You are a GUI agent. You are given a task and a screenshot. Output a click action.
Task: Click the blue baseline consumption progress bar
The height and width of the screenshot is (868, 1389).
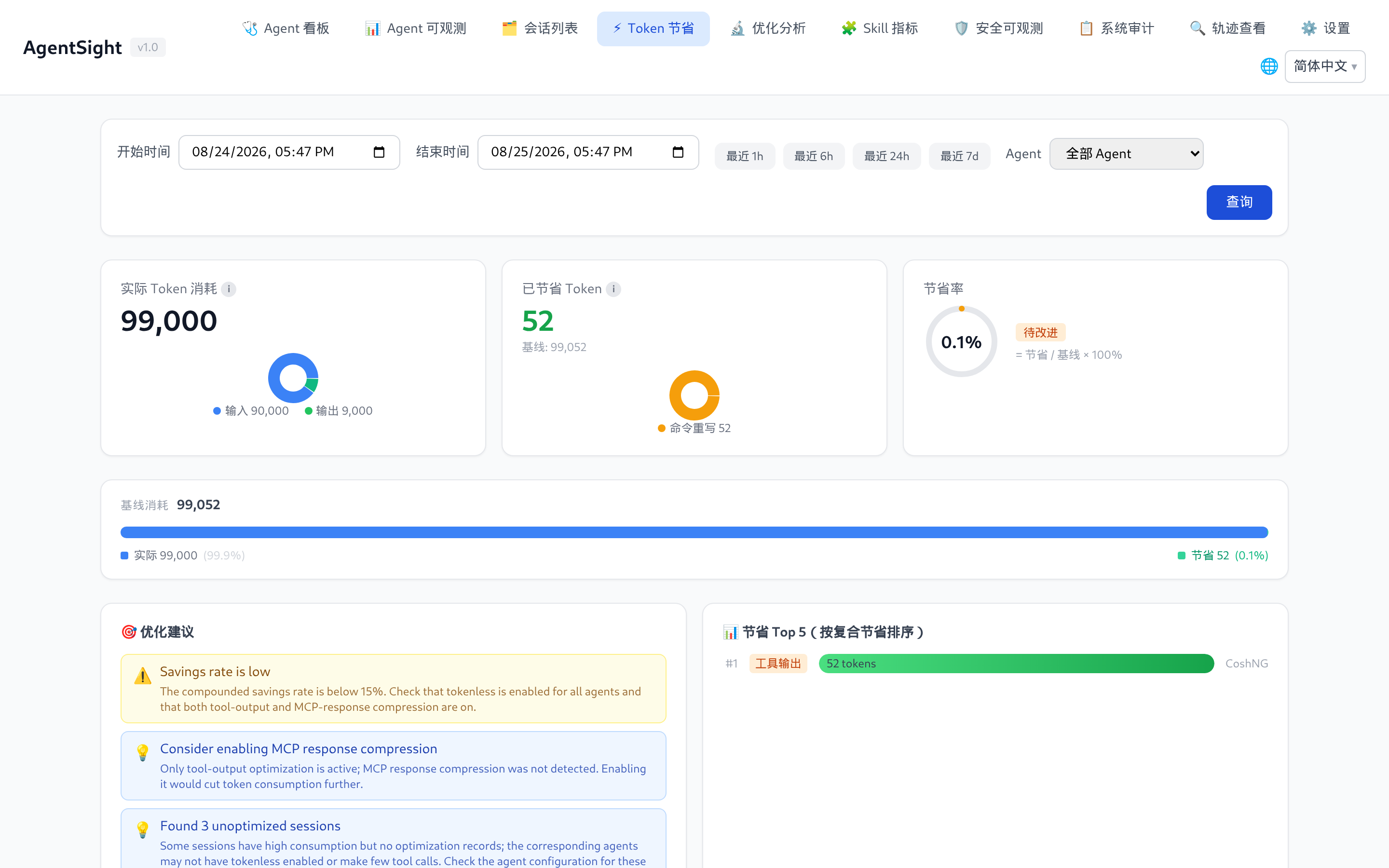click(694, 532)
